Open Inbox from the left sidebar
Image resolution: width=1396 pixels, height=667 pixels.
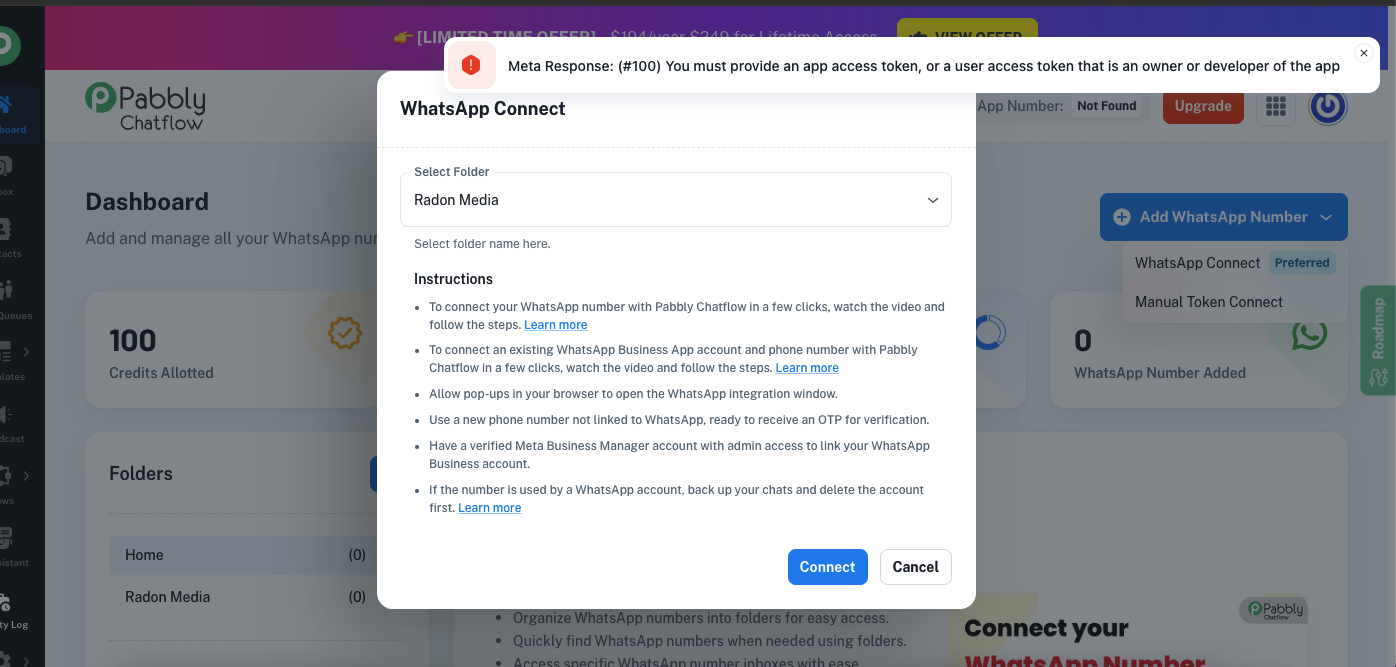8,177
